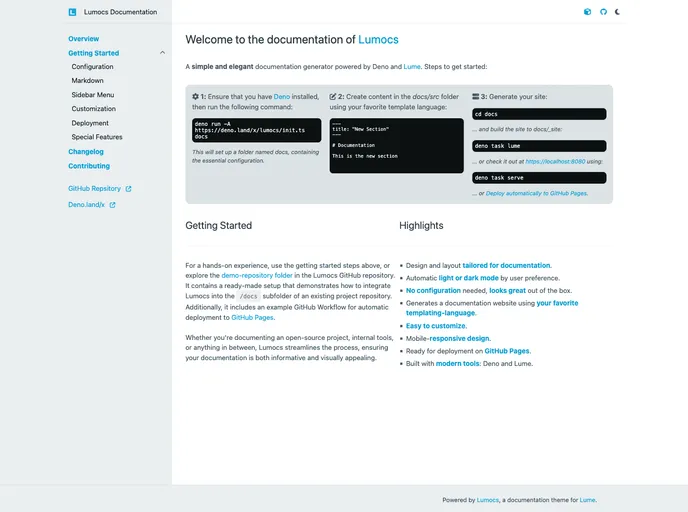Image resolution: width=688 pixels, height=512 pixels.
Task: Click the Getting Started section heading
Action: coord(219,226)
